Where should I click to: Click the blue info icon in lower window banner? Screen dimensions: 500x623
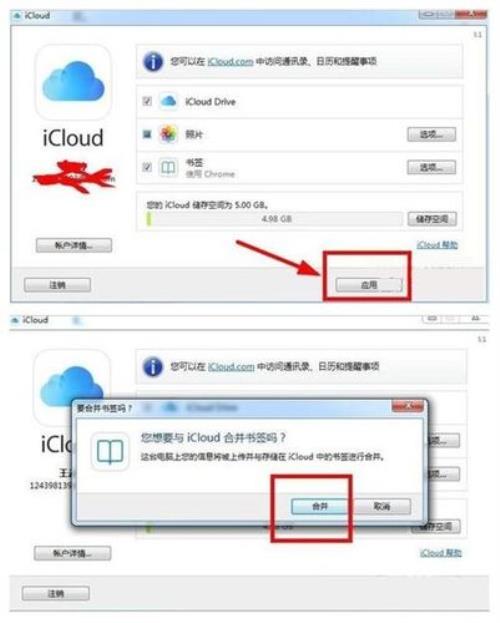click(x=153, y=367)
